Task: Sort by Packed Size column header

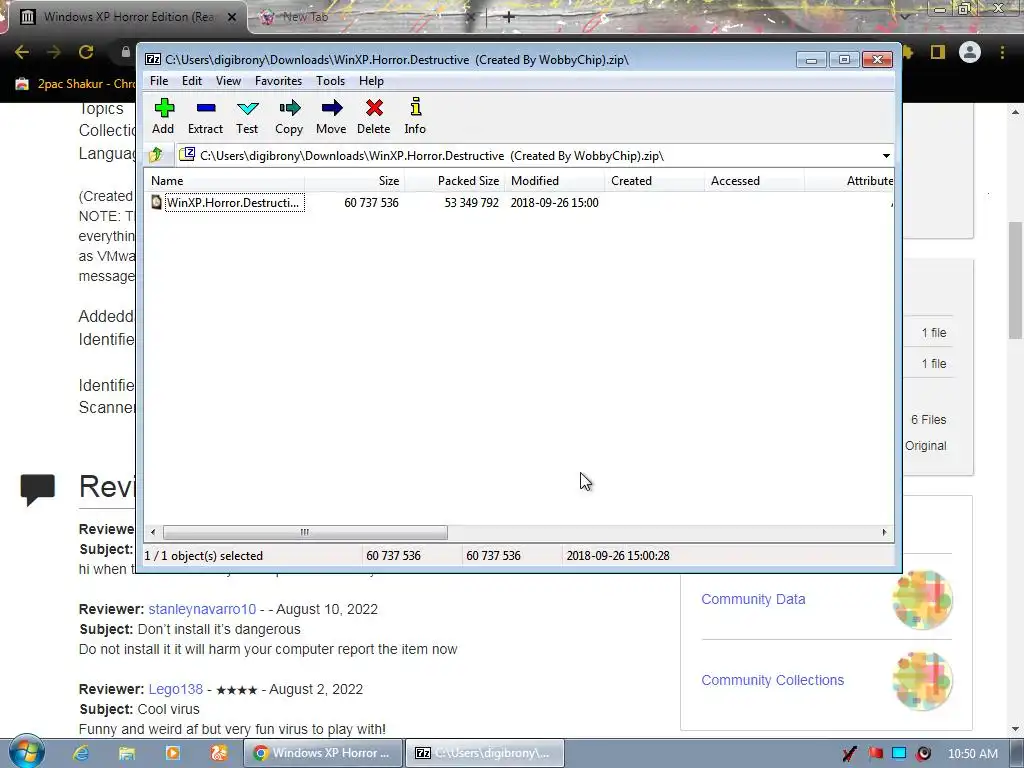Action: 455,181
